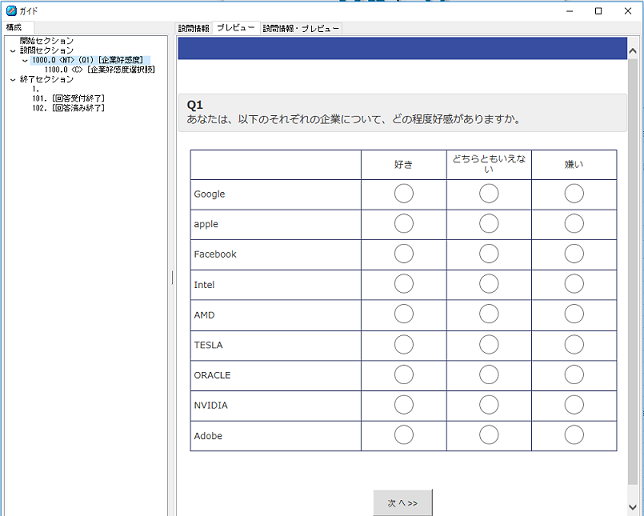Select 好き for TESLA

[404, 345]
